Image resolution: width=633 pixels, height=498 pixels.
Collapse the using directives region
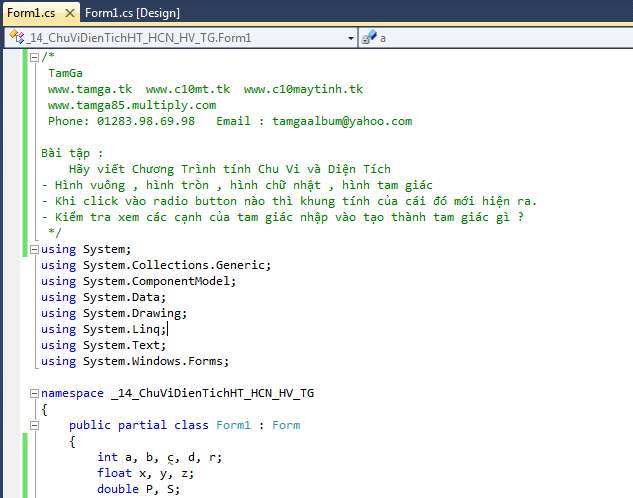pyautogui.click(x=34, y=249)
